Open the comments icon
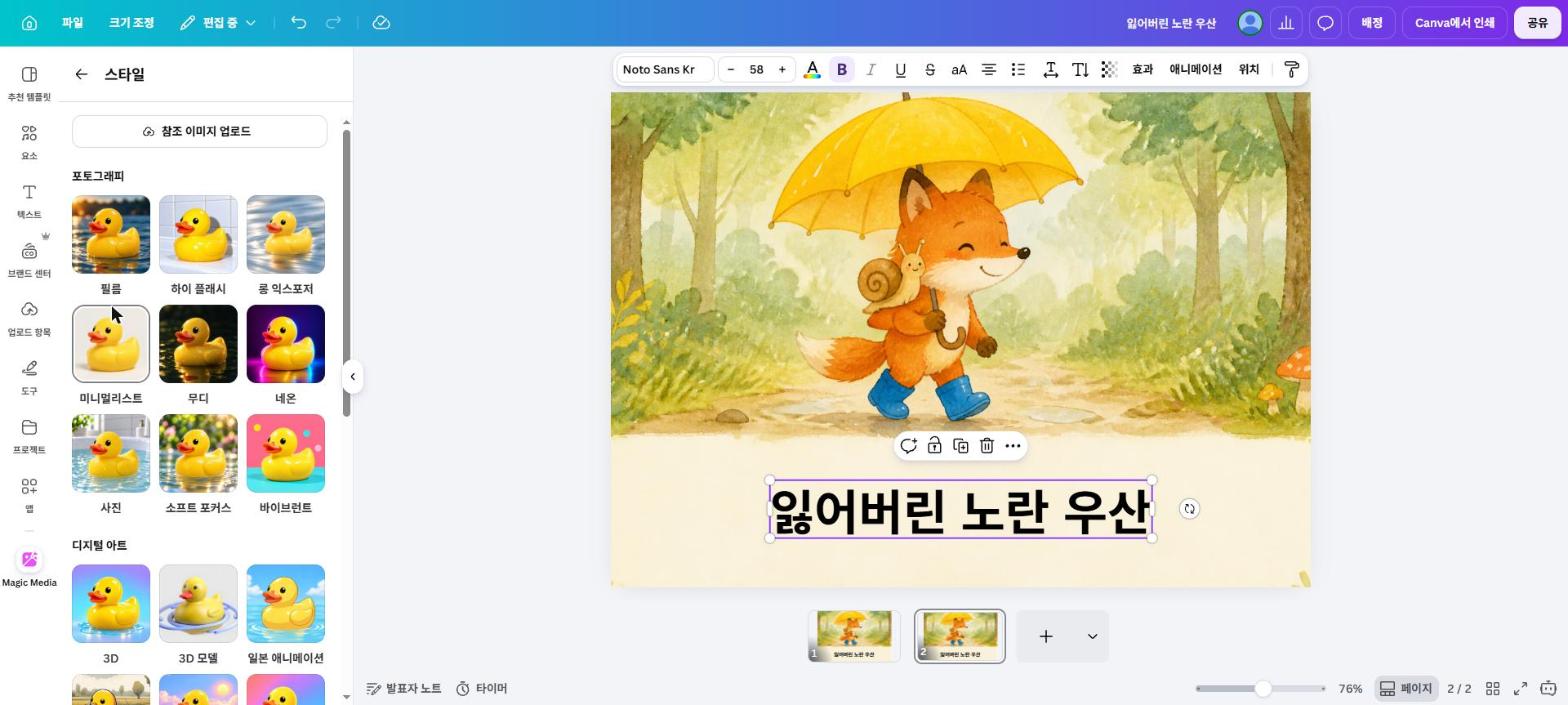The height and width of the screenshot is (705, 1568). (1325, 22)
